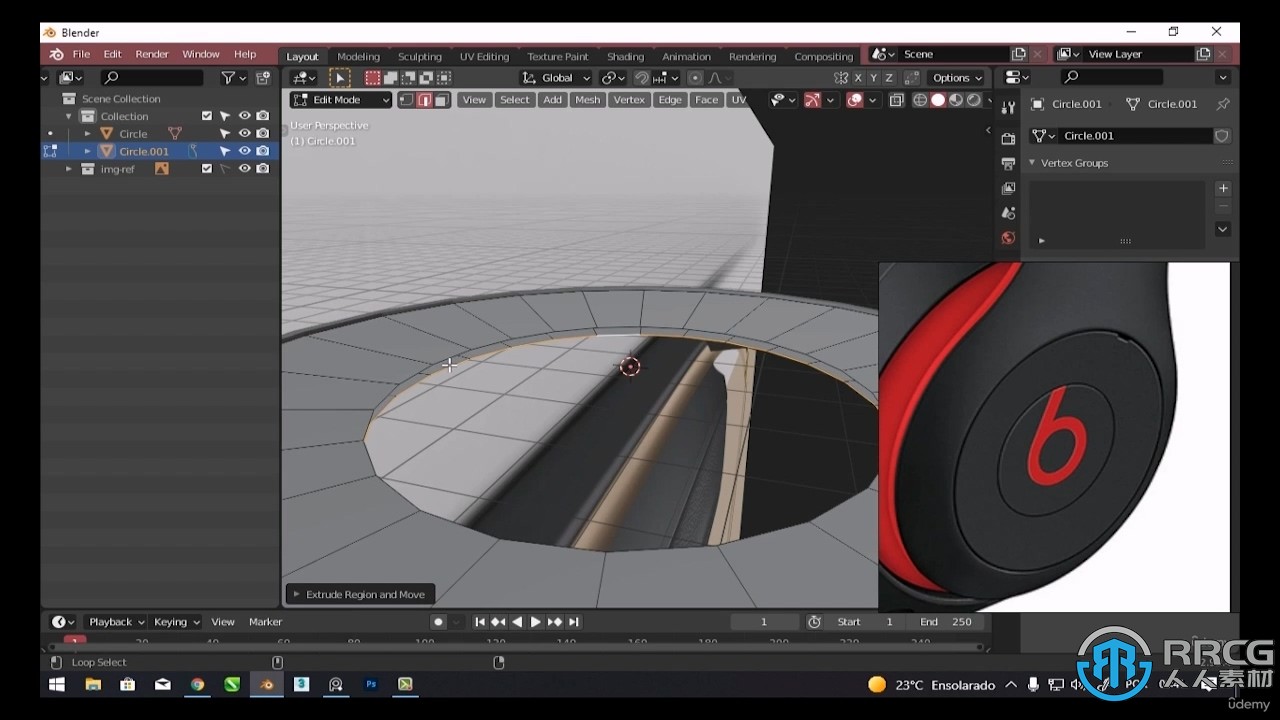Click the new collection icon in outliner
This screenshot has height=720, width=1280.
pos(263,78)
